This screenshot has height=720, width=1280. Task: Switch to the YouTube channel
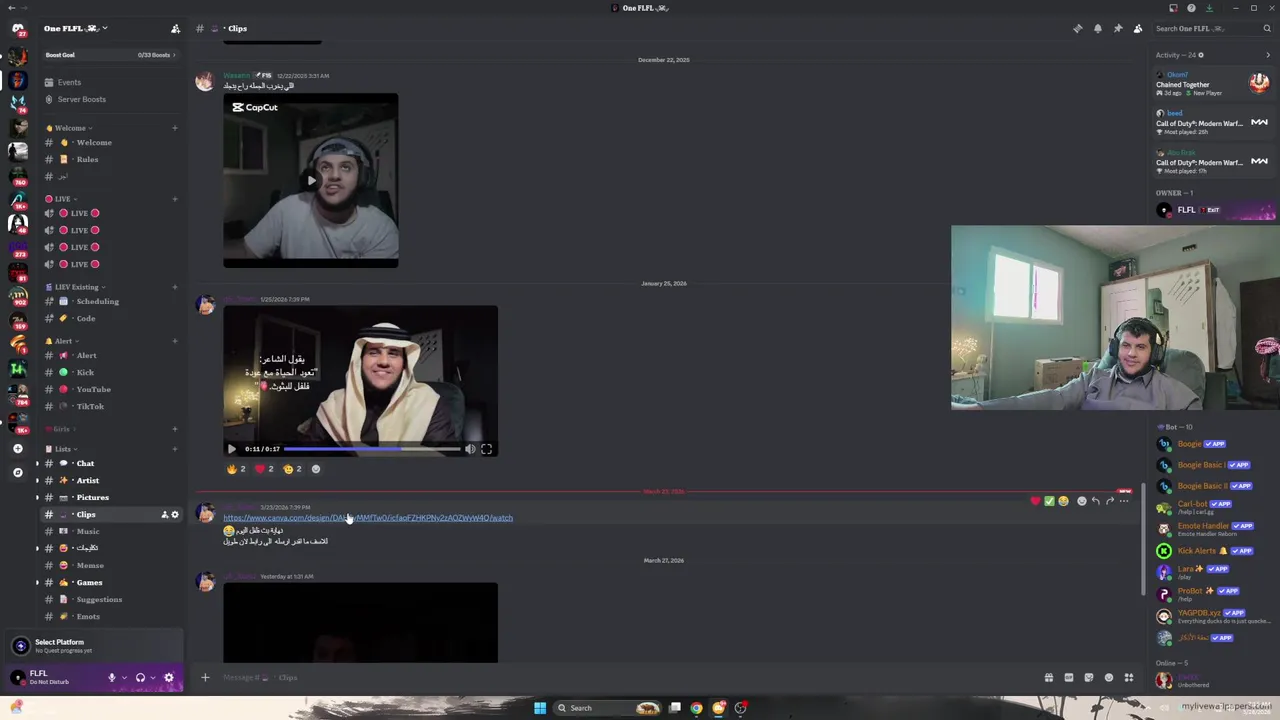click(110, 389)
